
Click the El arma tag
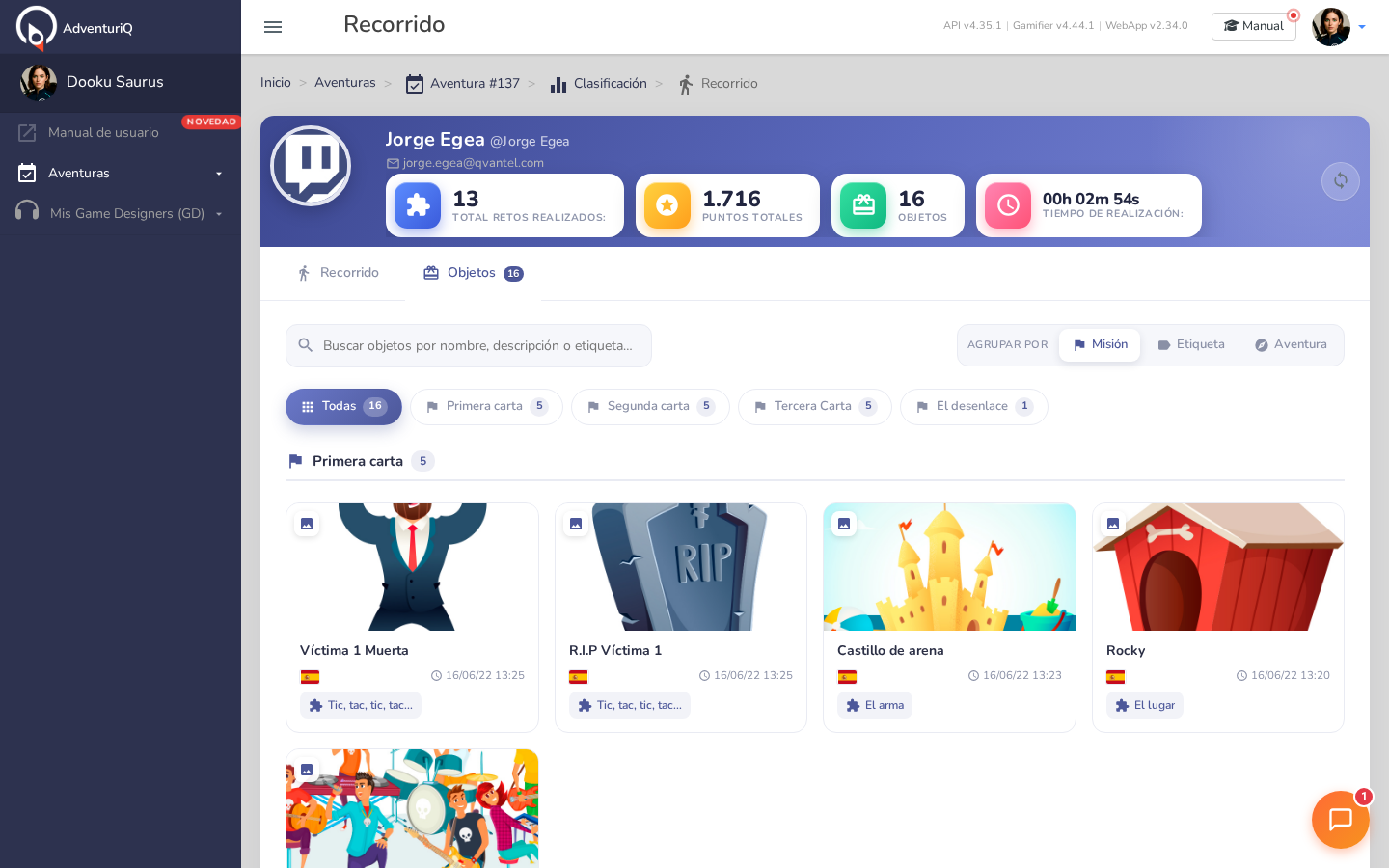click(875, 705)
